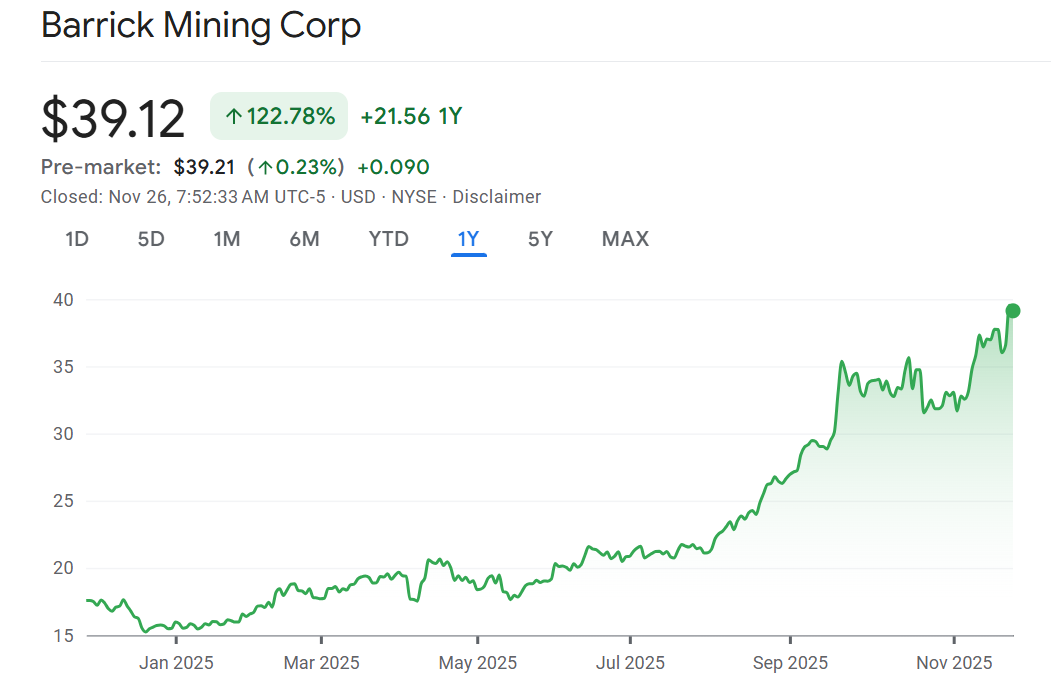Screen dimensions: 1051x696
Task: Click the green up arrow in the 122.78% badge
Action: (x=233, y=117)
